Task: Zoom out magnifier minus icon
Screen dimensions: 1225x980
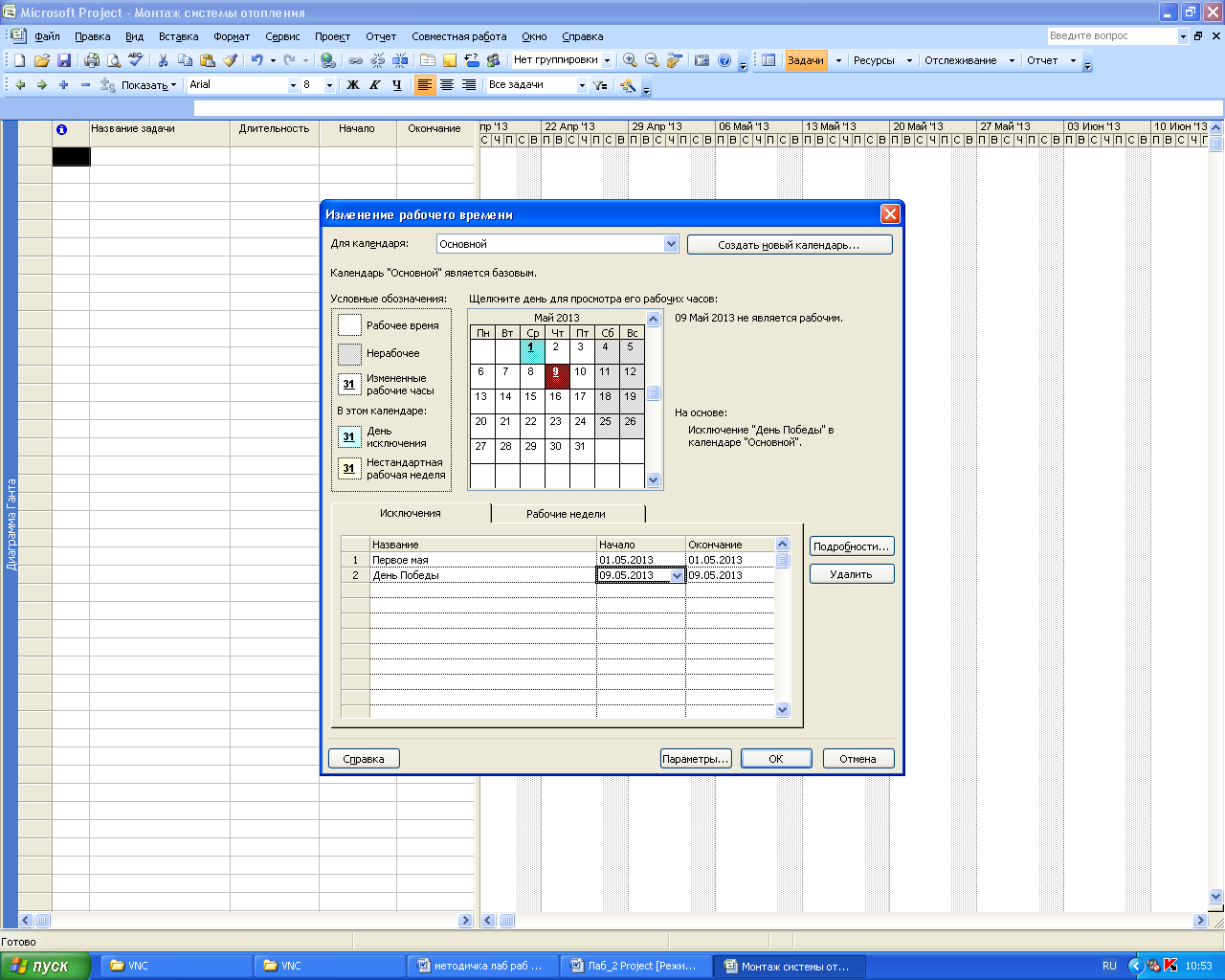Action: click(652, 60)
